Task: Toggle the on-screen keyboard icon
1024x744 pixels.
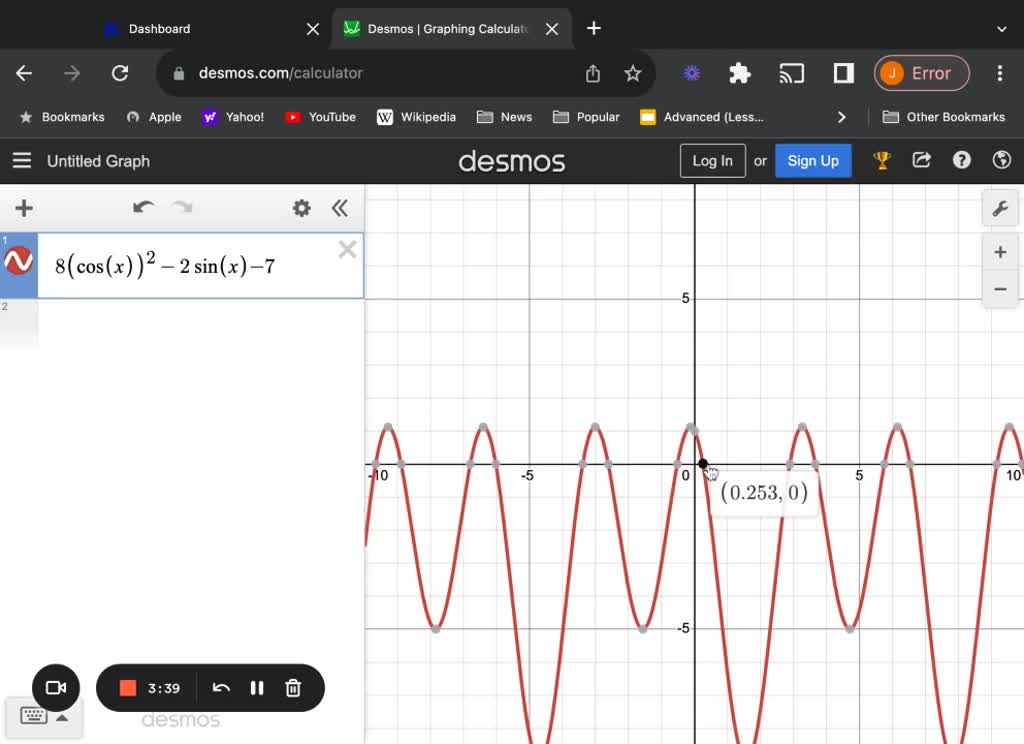Action: (x=33, y=716)
